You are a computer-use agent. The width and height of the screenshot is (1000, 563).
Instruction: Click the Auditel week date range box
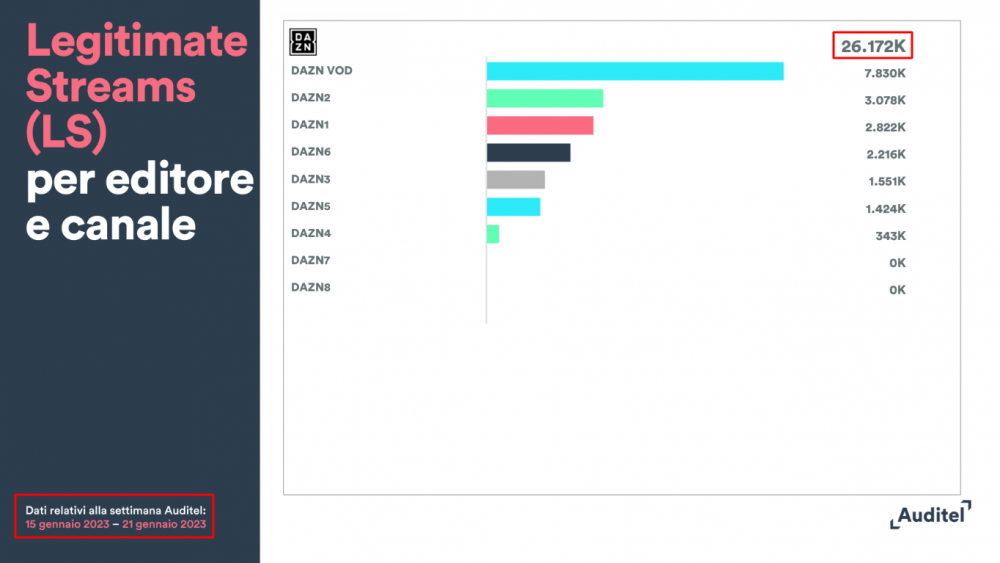114,517
